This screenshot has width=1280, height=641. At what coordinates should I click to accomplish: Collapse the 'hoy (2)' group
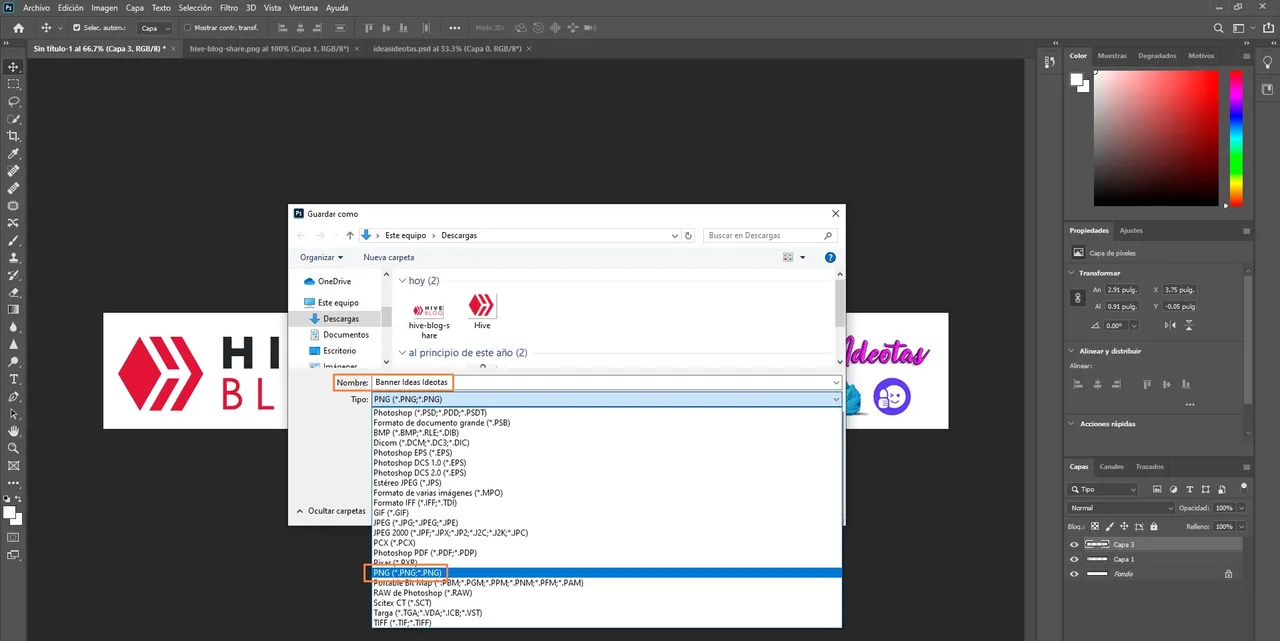(402, 281)
